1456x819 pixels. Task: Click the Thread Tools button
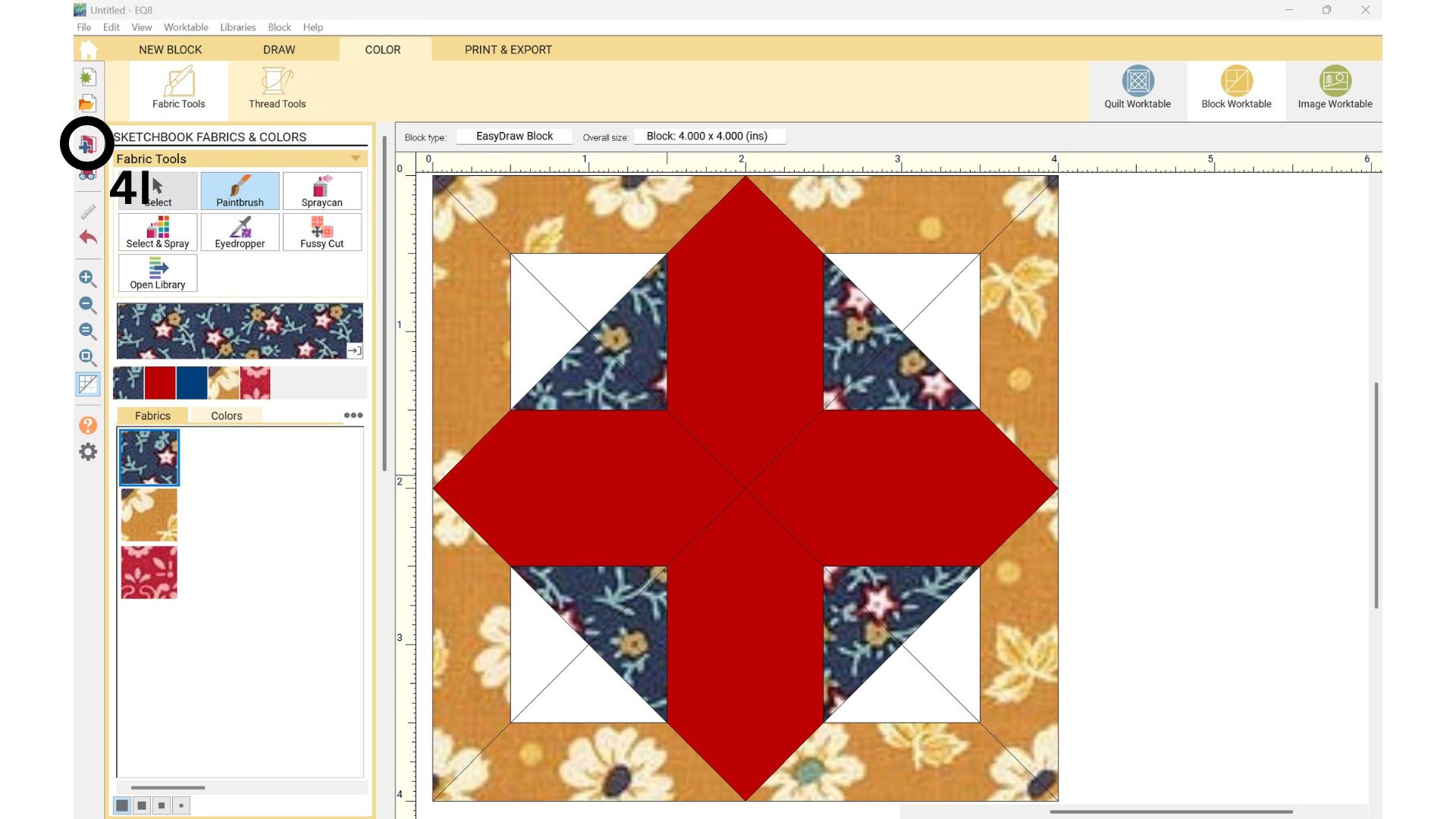(277, 88)
